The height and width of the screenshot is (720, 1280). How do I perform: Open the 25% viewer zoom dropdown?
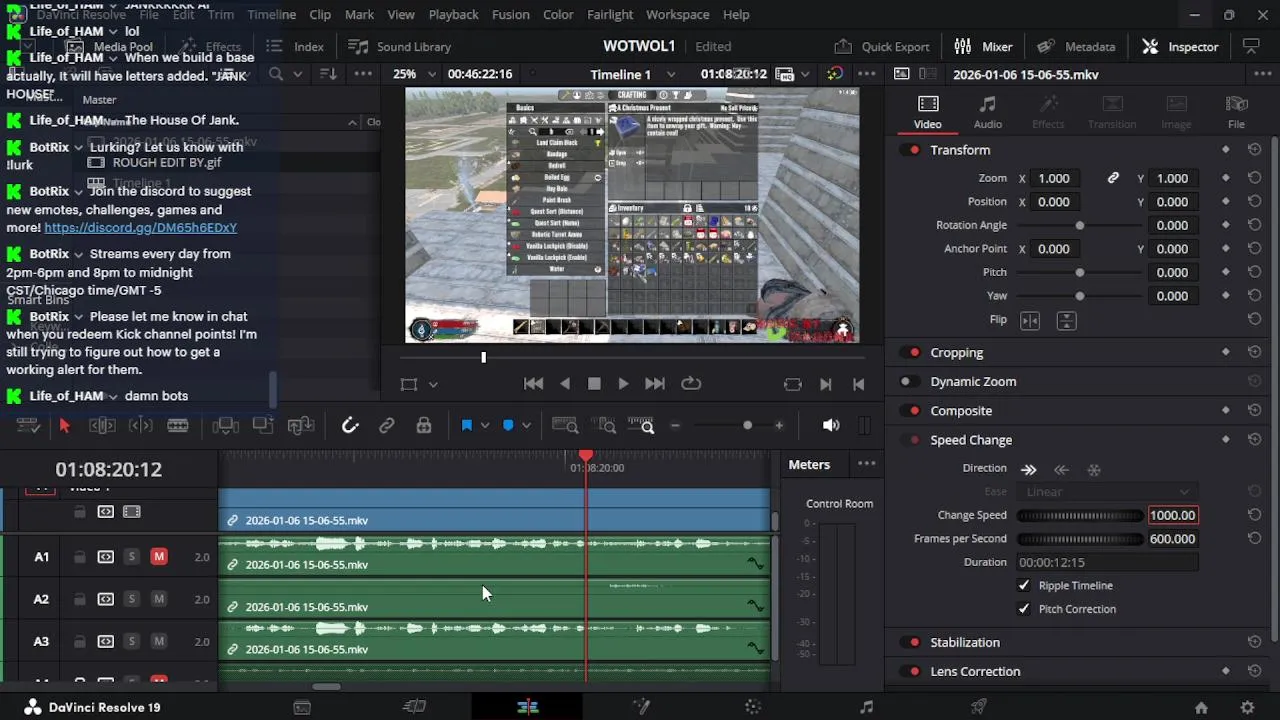[x=415, y=74]
